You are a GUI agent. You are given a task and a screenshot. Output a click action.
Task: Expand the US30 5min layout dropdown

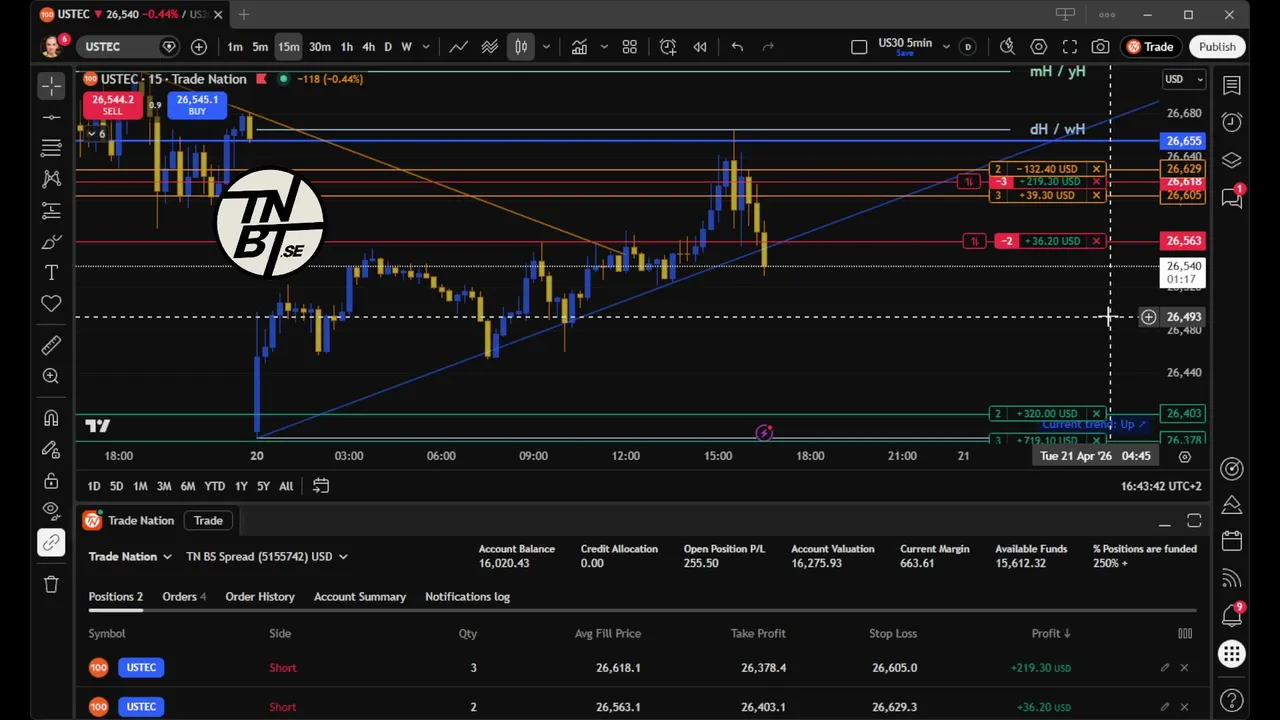click(x=946, y=47)
